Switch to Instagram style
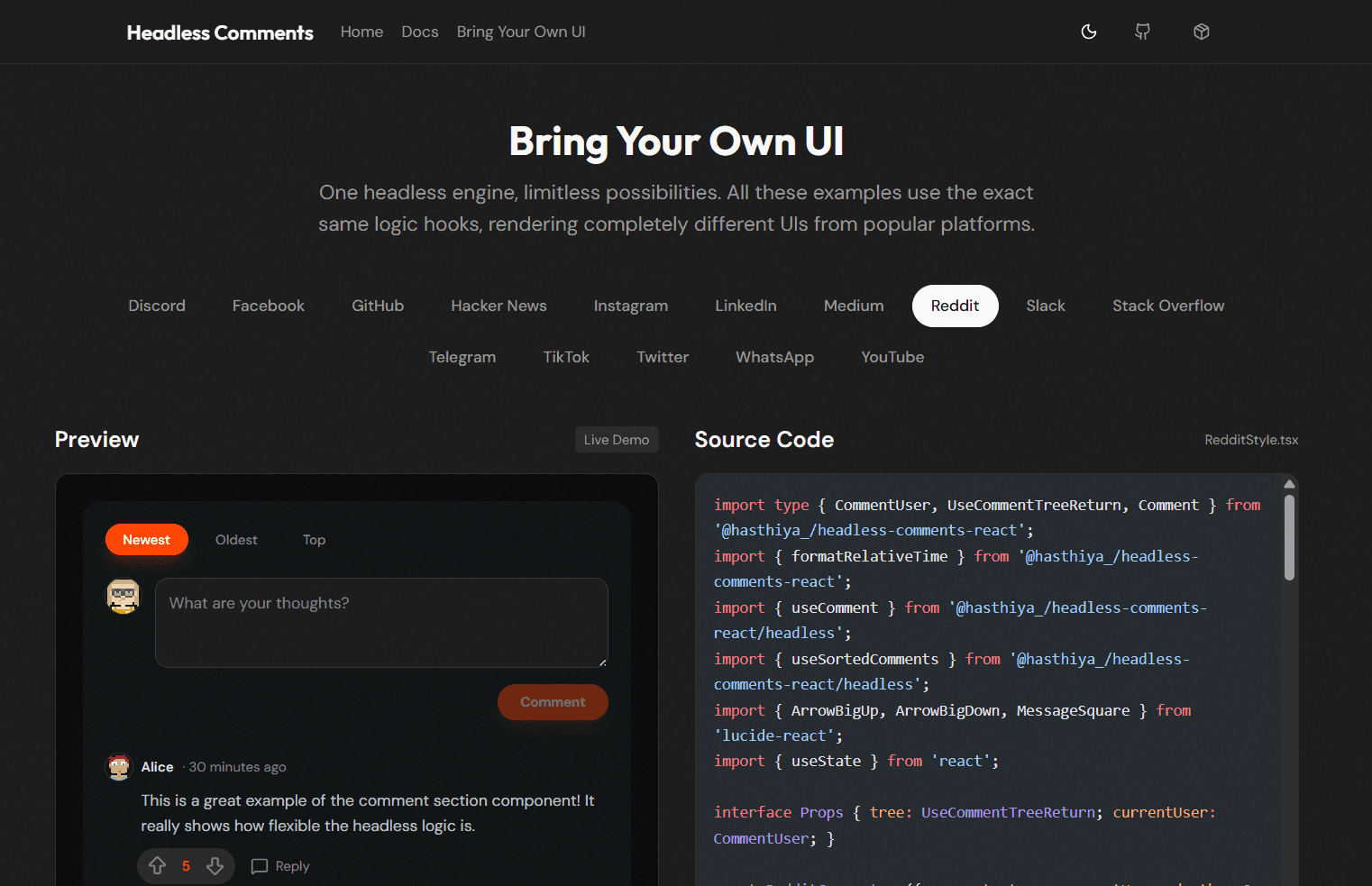 pos(631,306)
